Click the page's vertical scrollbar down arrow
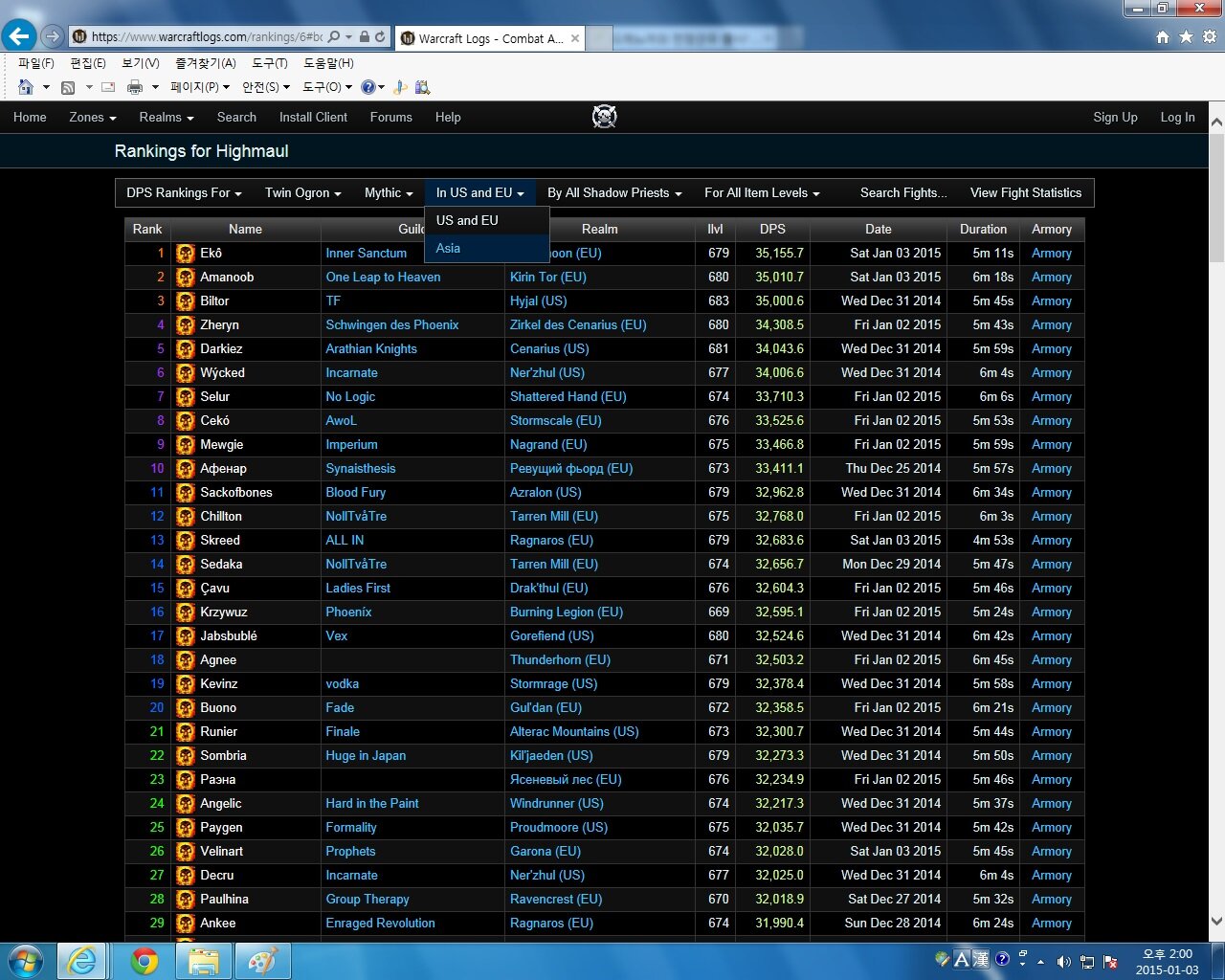1225x980 pixels. tap(1216, 922)
